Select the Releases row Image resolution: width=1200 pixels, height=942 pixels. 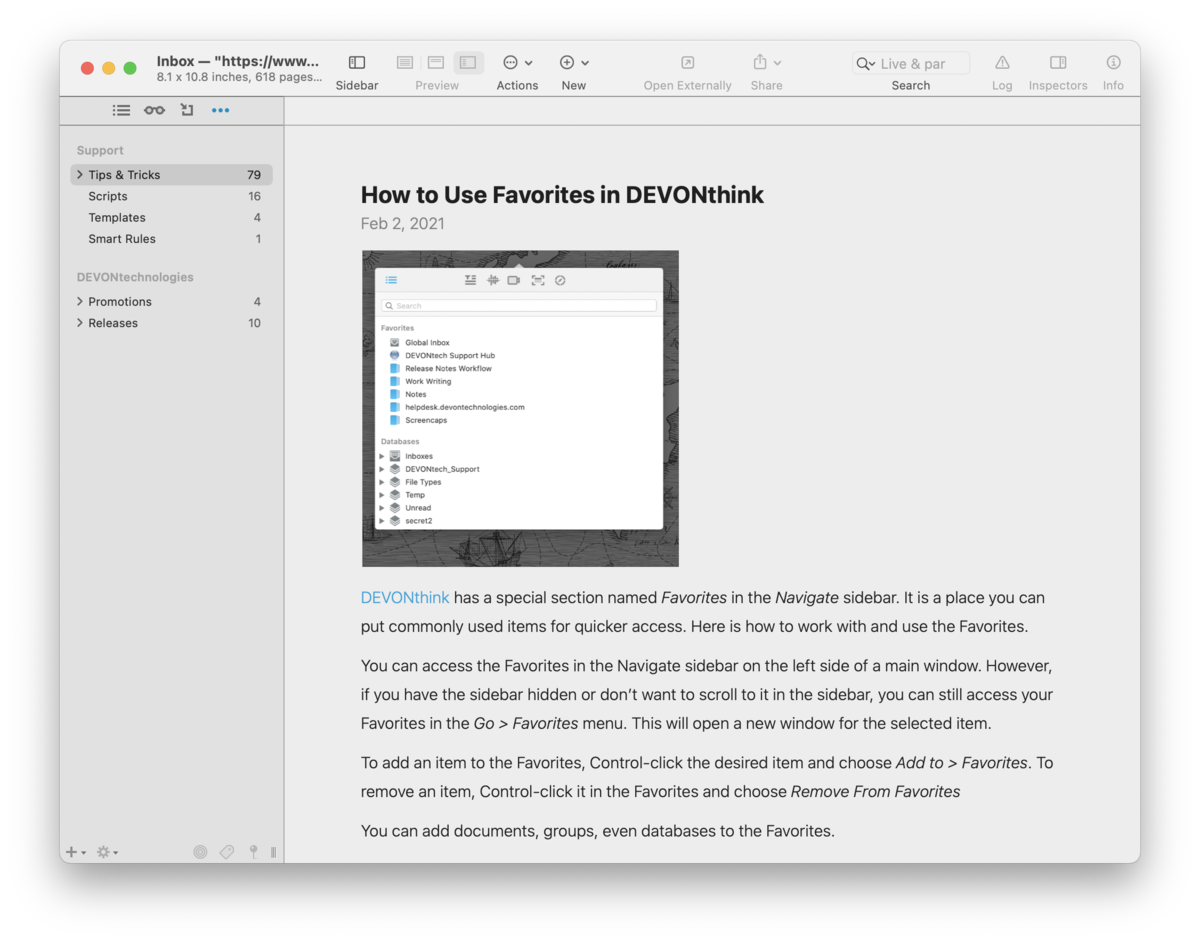click(171, 323)
